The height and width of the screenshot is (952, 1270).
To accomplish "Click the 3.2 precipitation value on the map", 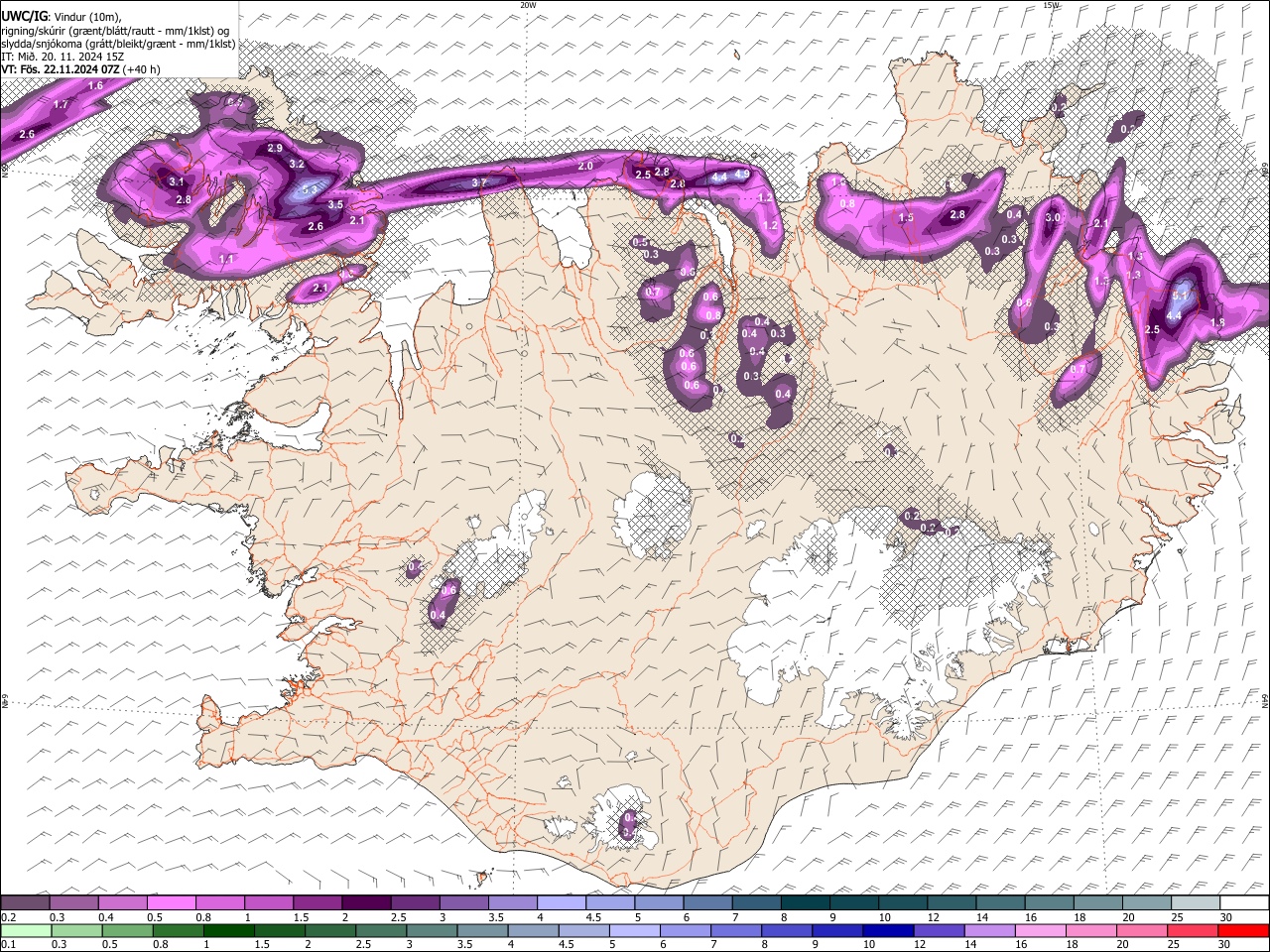I will pyautogui.click(x=297, y=164).
